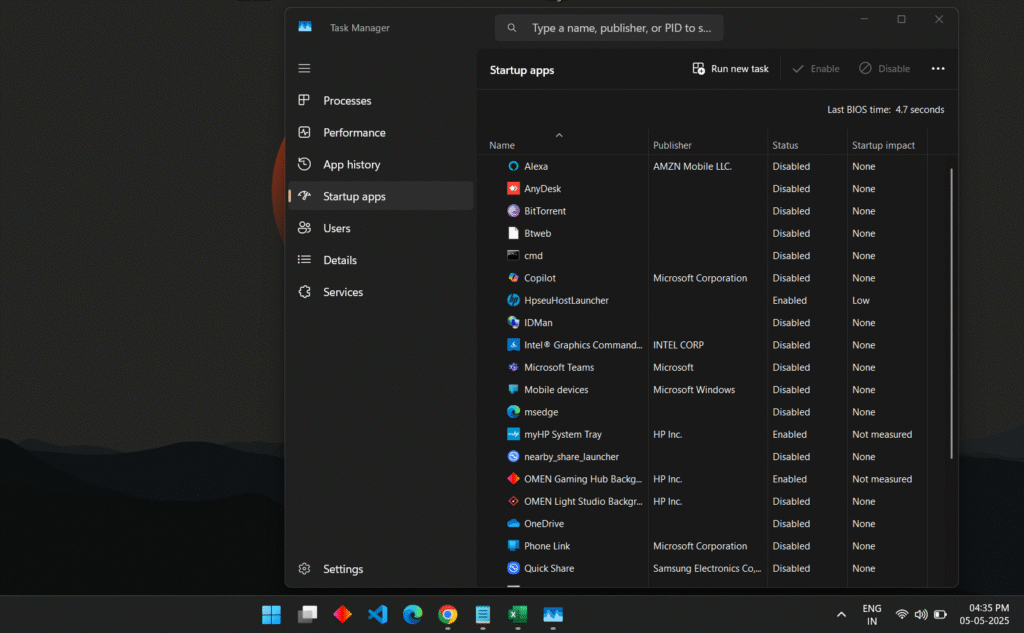Screen dimensions: 1024x633
Task: Click 'Low' startup impact for HpseuHostLauncher
Action: (861, 300)
